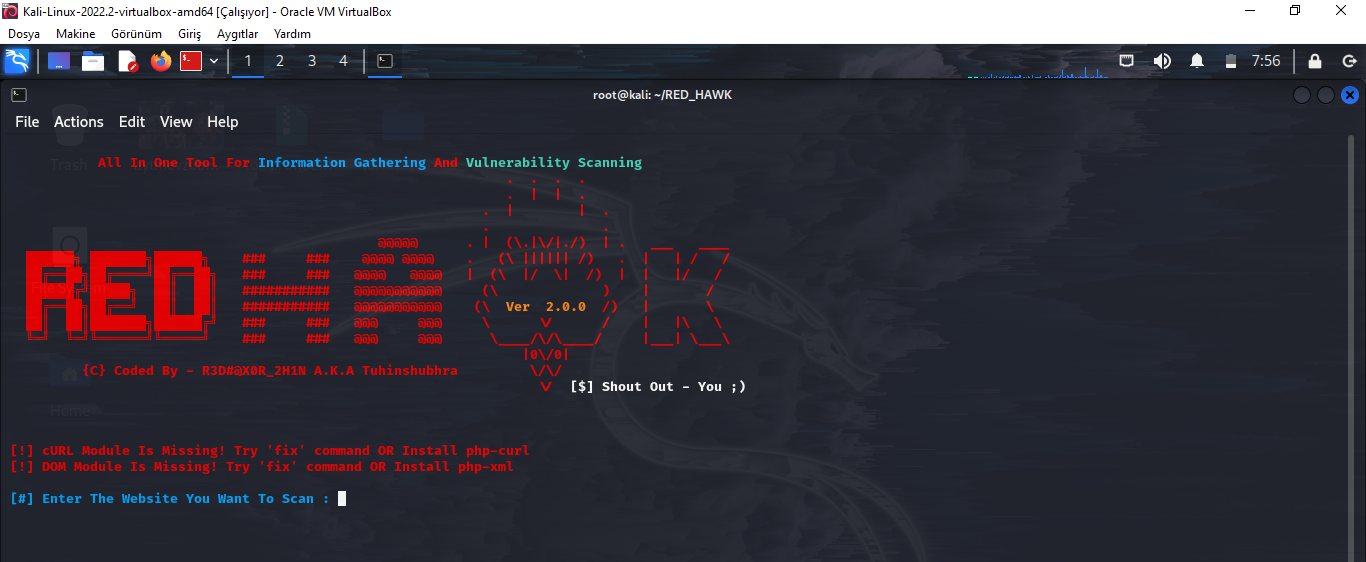
Task: Click the 'Ver 2.0.0' version text
Action: pyautogui.click(x=546, y=306)
